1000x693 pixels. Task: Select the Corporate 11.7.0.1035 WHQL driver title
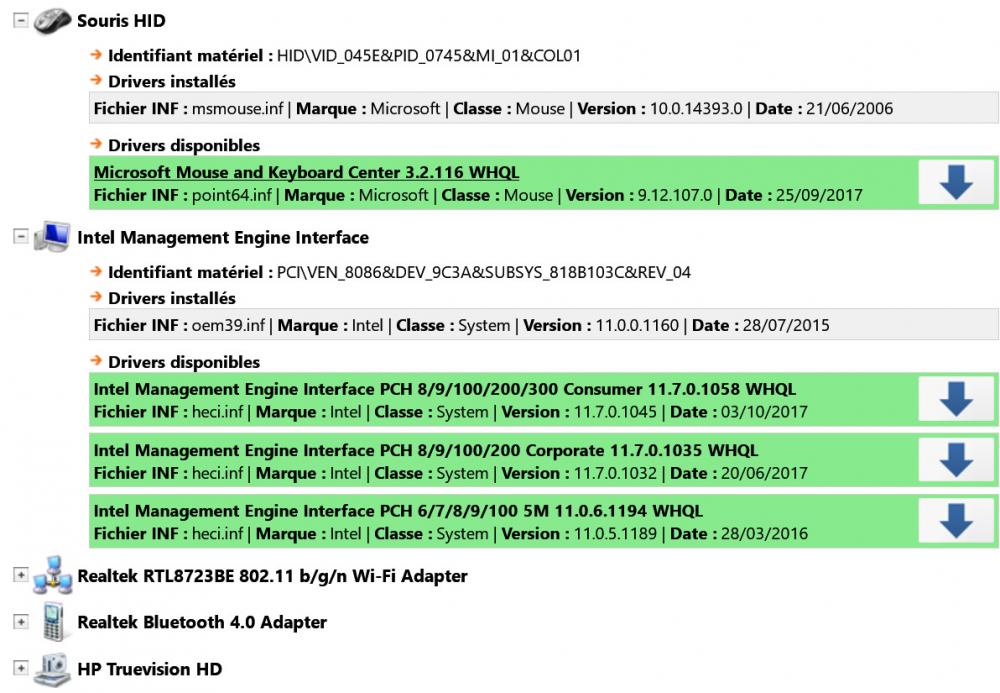(x=425, y=450)
